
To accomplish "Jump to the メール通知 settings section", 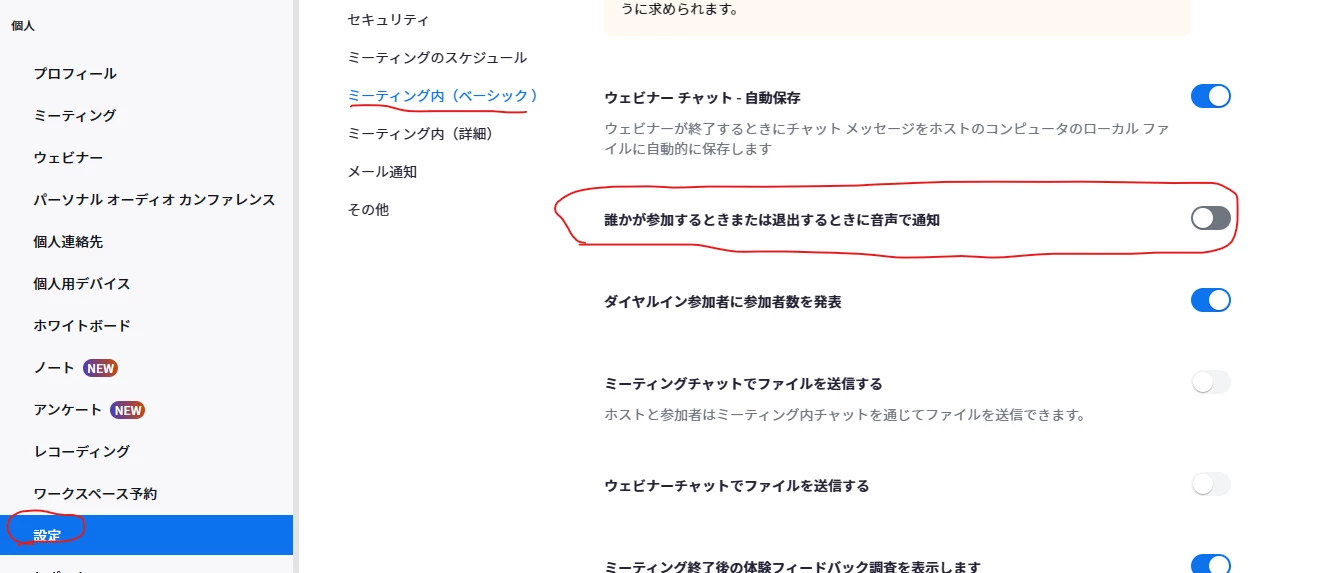I will pyautogui.click(x=382, y=172).
